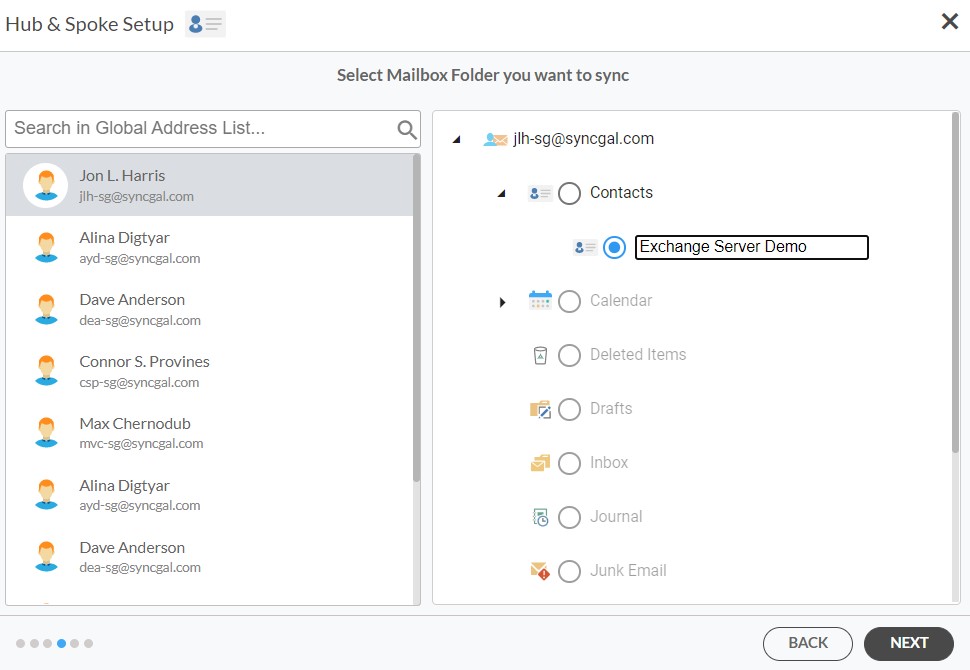Select the Journal radio button
Viewport: 970px width, 670px height.
[569, 517]
